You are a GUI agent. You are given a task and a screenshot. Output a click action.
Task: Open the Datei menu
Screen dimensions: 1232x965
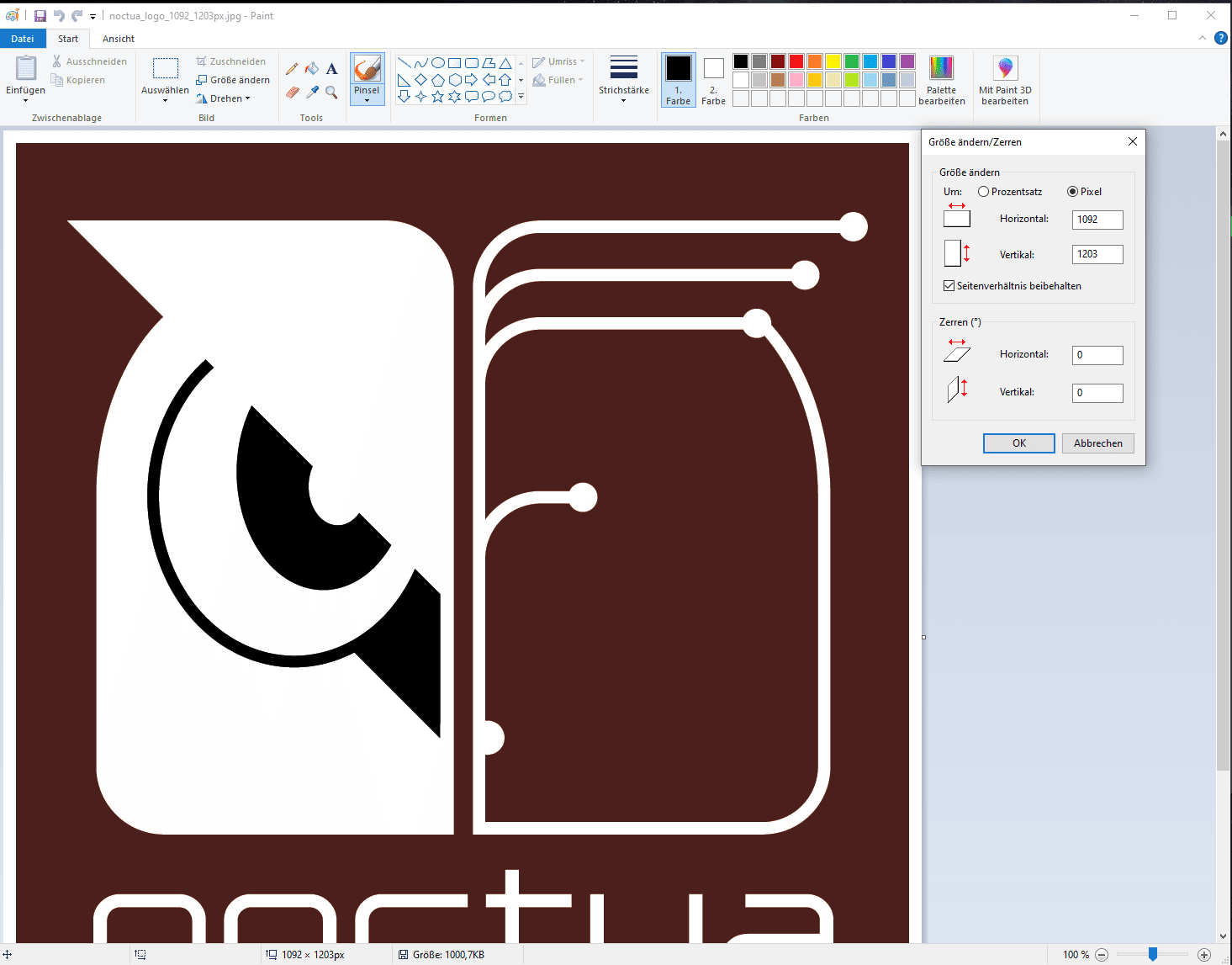[23, 39]
